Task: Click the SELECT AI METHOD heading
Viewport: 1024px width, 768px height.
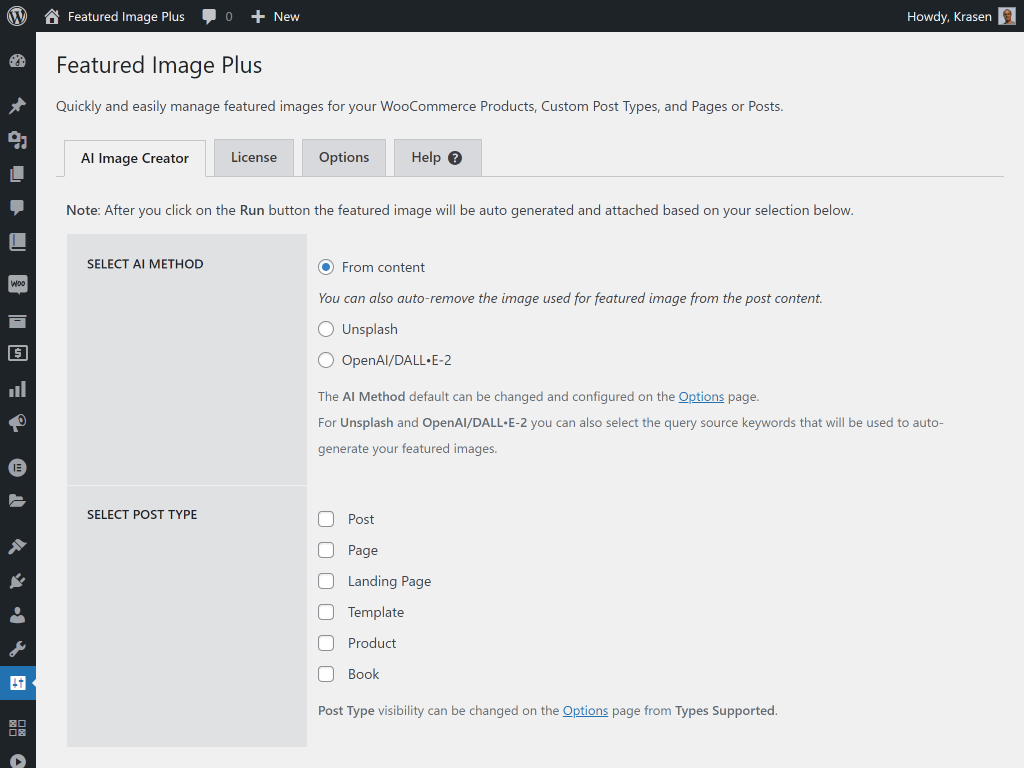Action: point(145,264)
